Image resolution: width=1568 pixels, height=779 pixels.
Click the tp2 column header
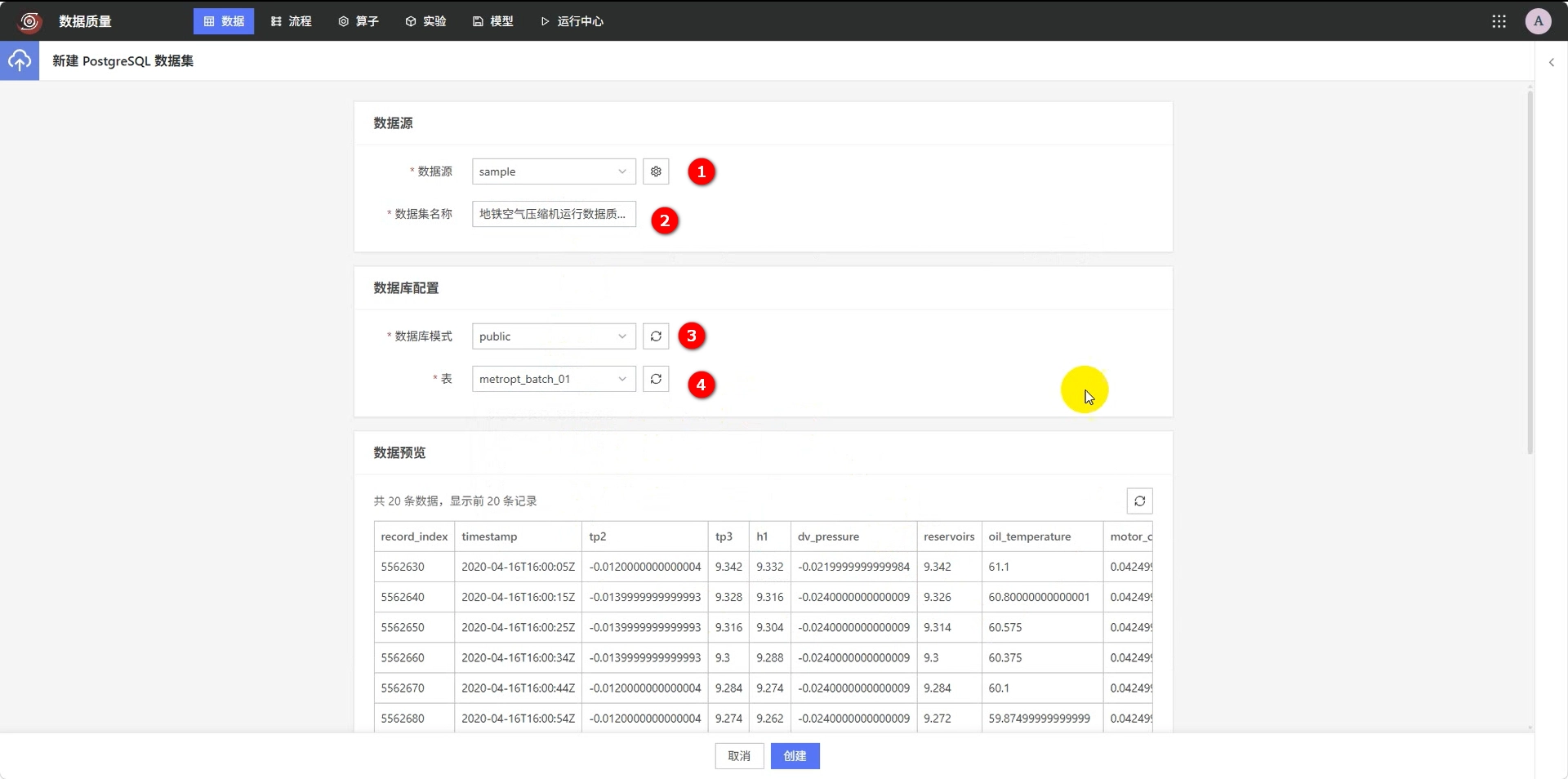pyautogui.click(x=645, y=536)
